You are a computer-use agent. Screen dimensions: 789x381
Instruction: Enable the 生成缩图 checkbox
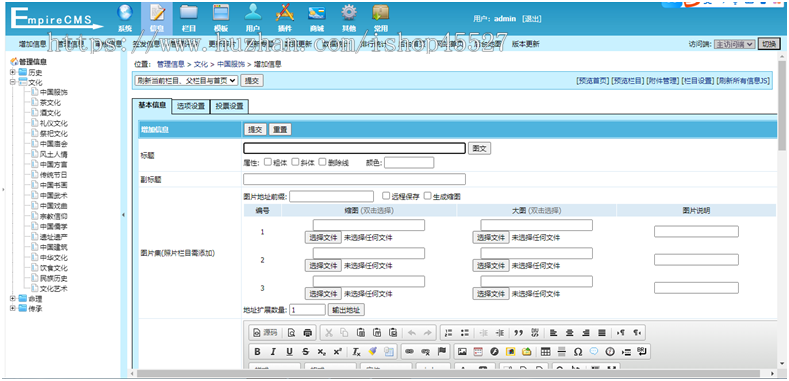(x=427, y=196)
